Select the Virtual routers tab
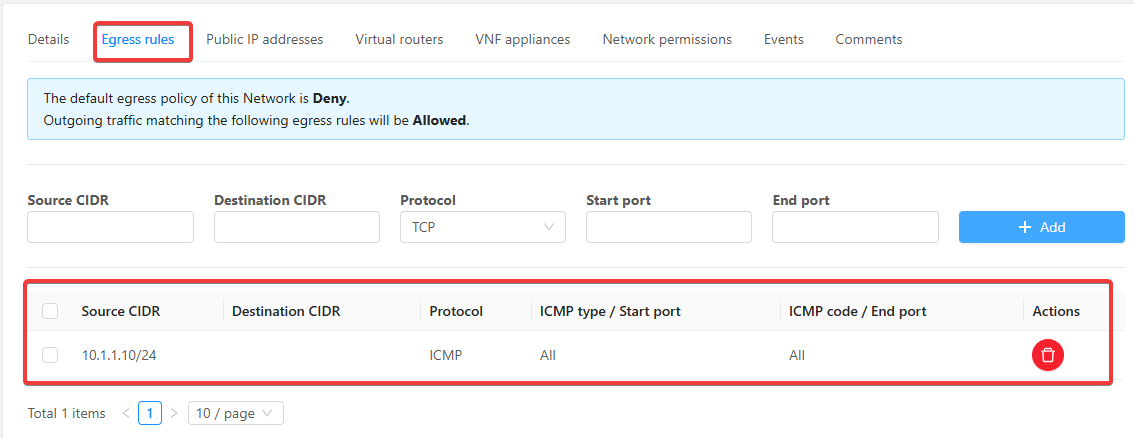Screen dimensions: 1134x438 click(399, 40)
